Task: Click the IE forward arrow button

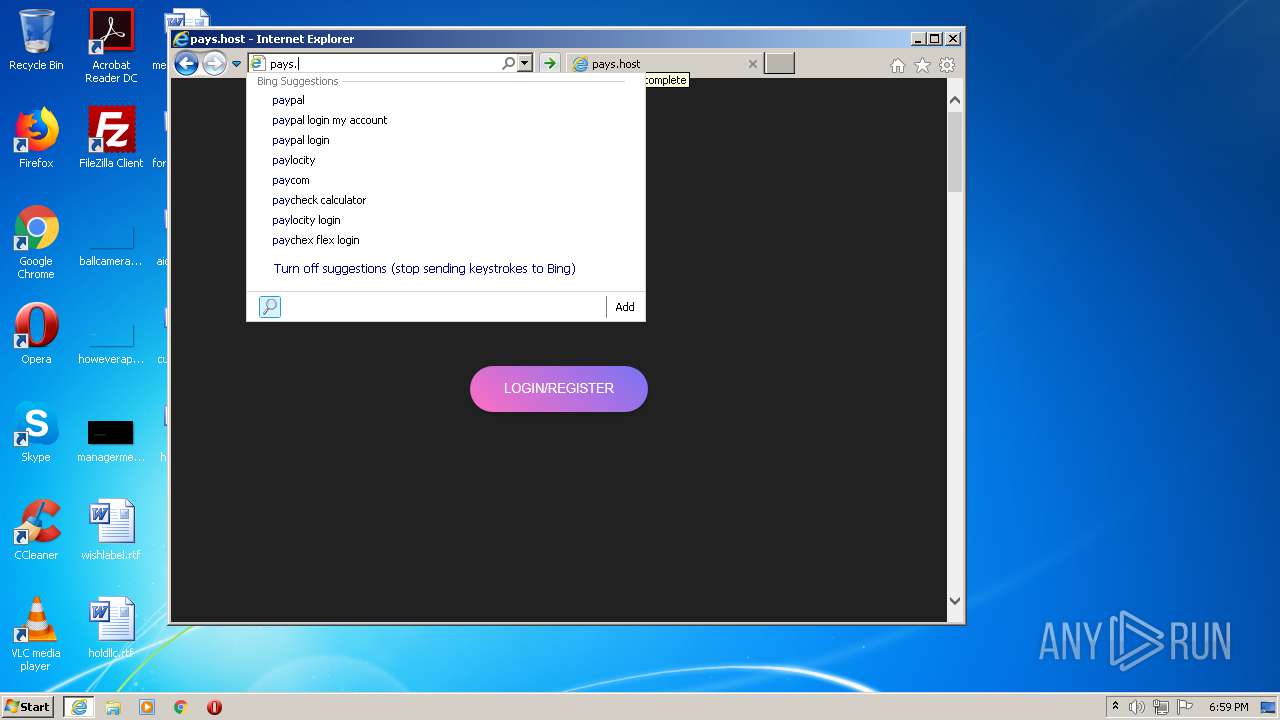Action: coord(214,64)
